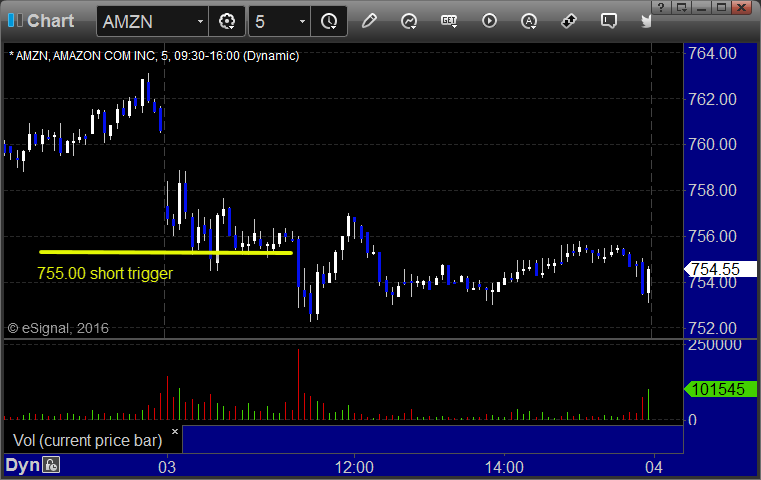Open symbol settings gear menu
Screen dimensions: 761x480
click(x=227, y=21)
